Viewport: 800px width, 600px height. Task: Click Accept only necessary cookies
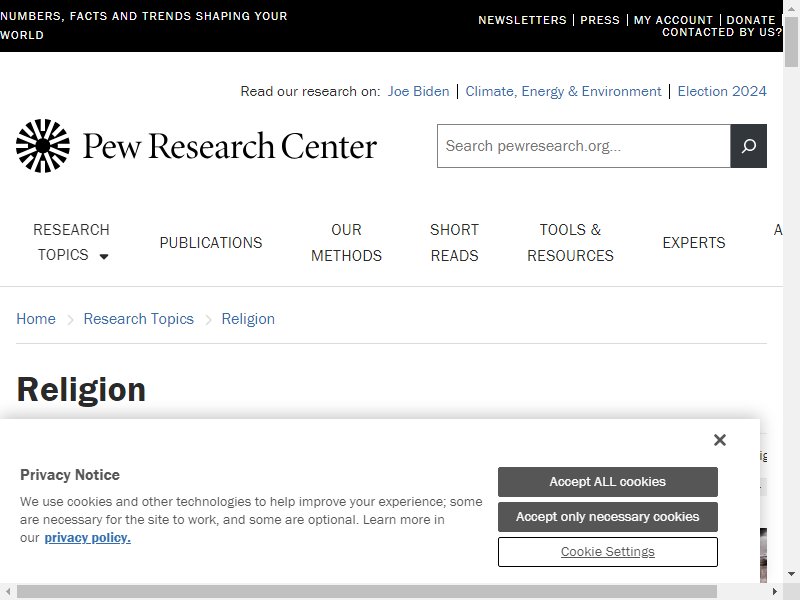[608, 517]
